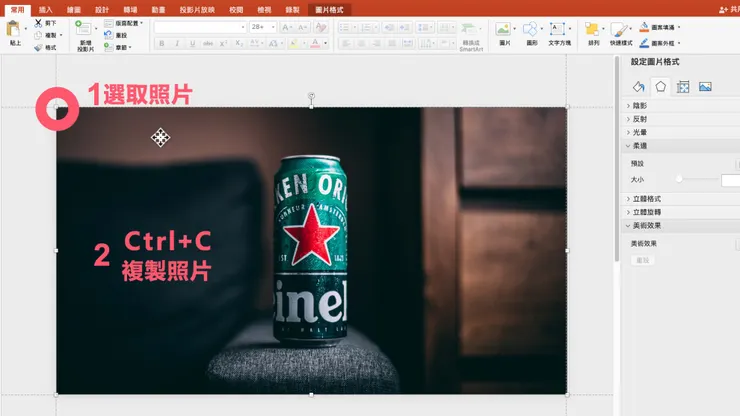Click decrease font size icon
Screen dimensions: 740x416
(x=303, y=27)
